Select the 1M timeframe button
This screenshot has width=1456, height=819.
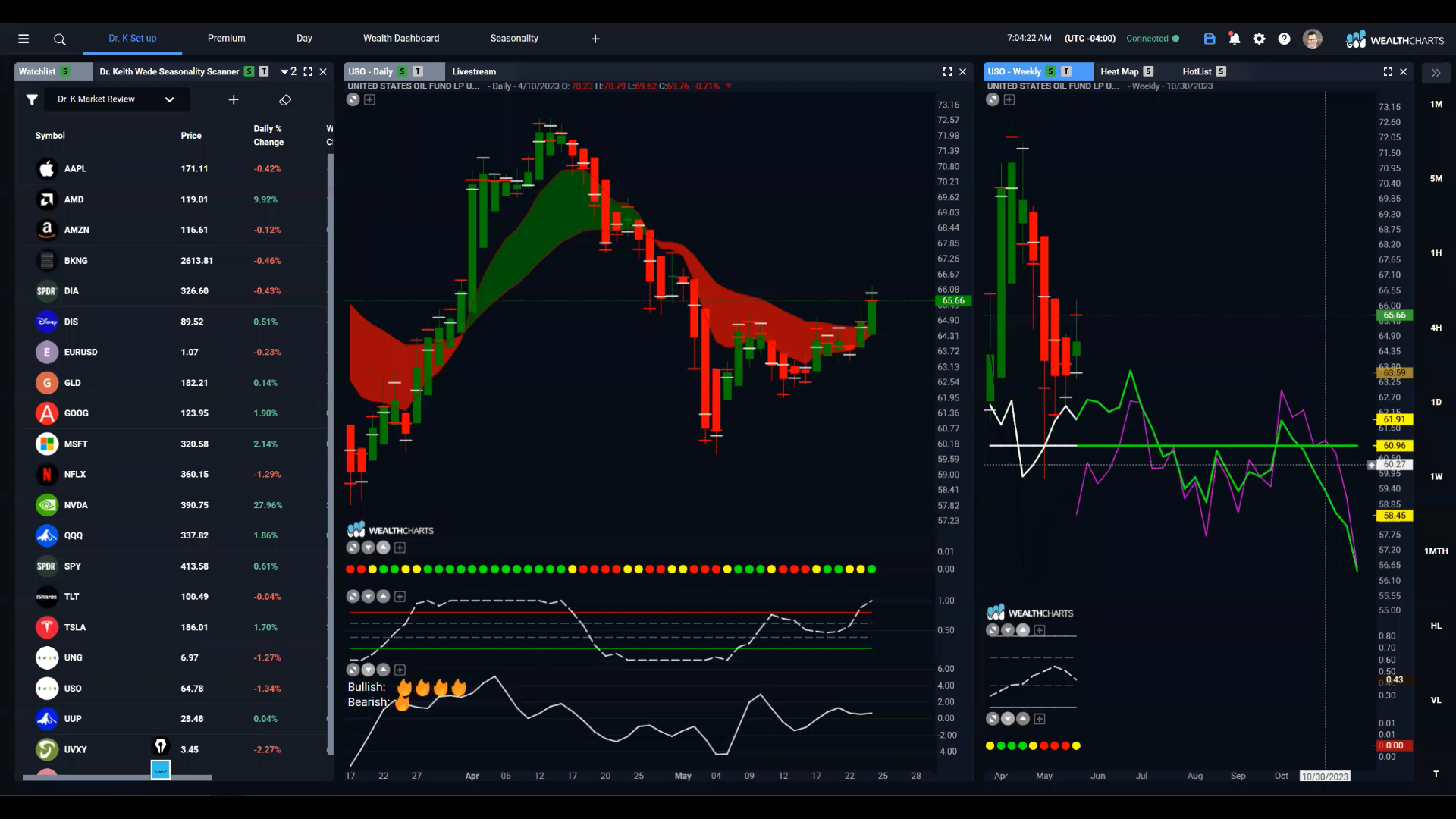tap(1436, 105)
